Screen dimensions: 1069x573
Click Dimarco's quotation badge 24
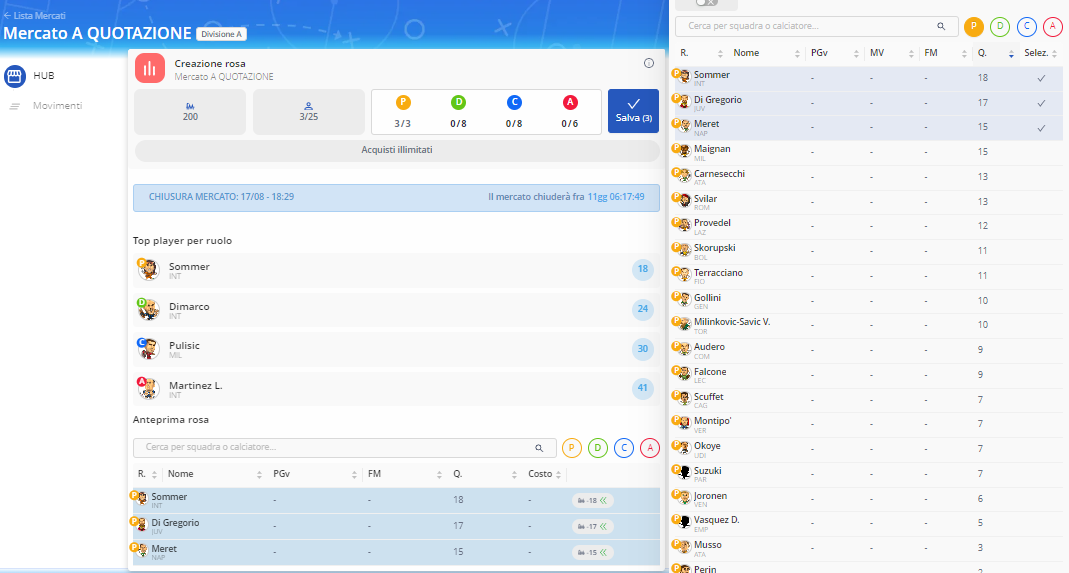[642, 309]
